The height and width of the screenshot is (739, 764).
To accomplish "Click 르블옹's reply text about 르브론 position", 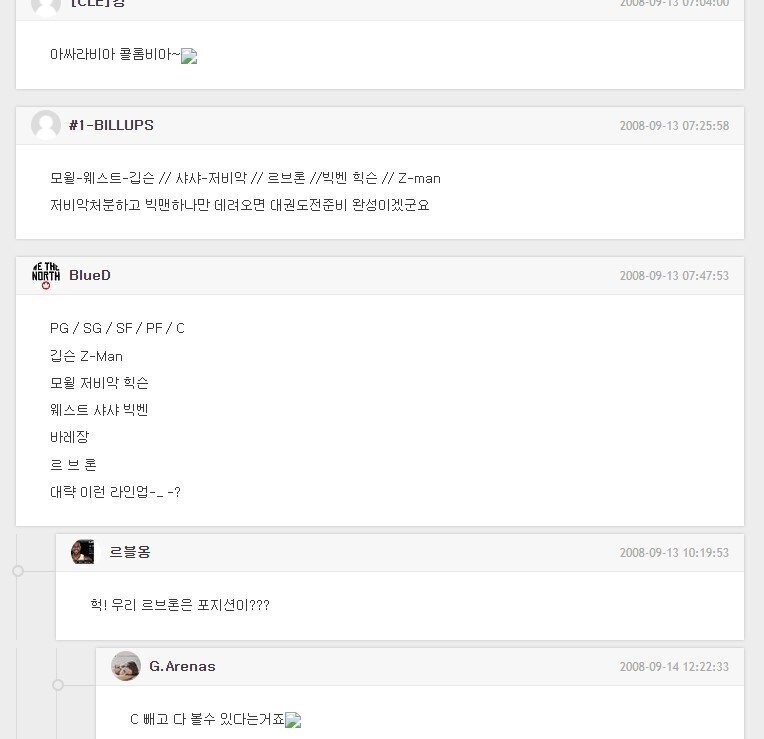I will coord(180,606).
